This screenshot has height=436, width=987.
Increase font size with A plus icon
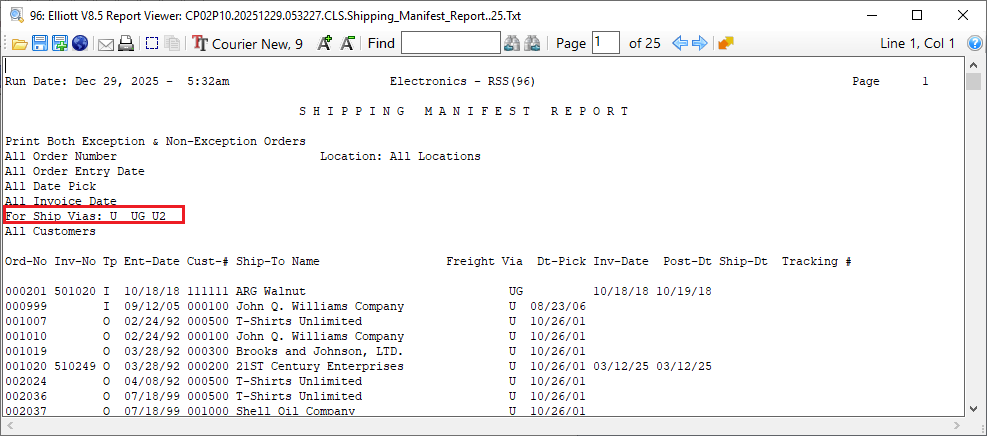point(324,43)
